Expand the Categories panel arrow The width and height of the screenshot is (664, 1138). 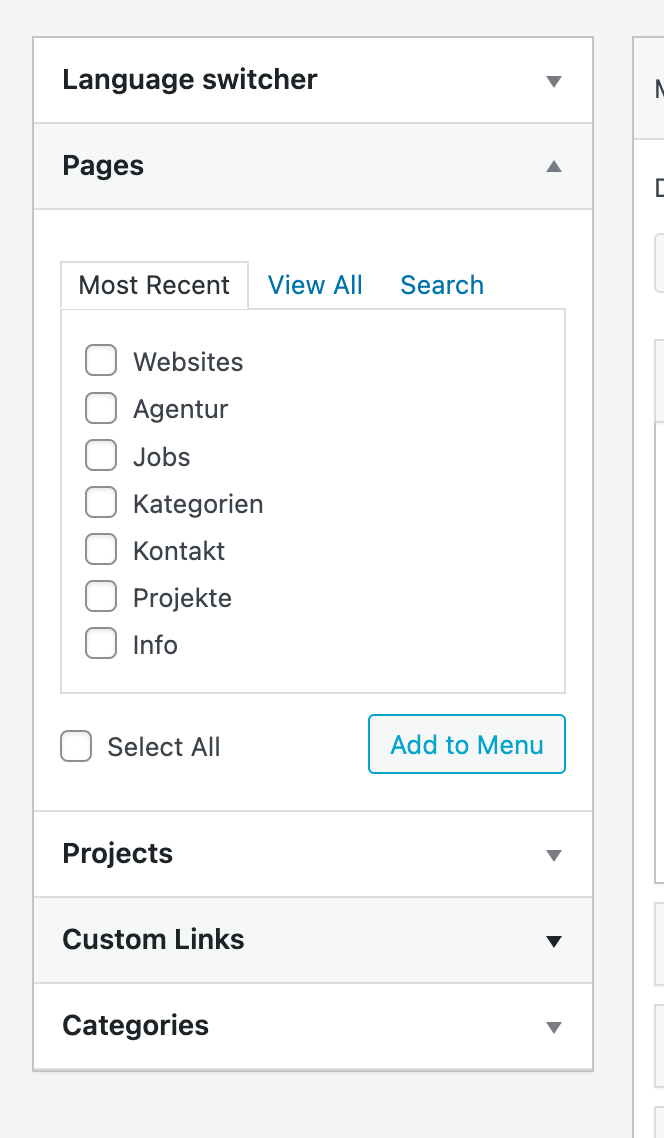tap(554, 1027)
